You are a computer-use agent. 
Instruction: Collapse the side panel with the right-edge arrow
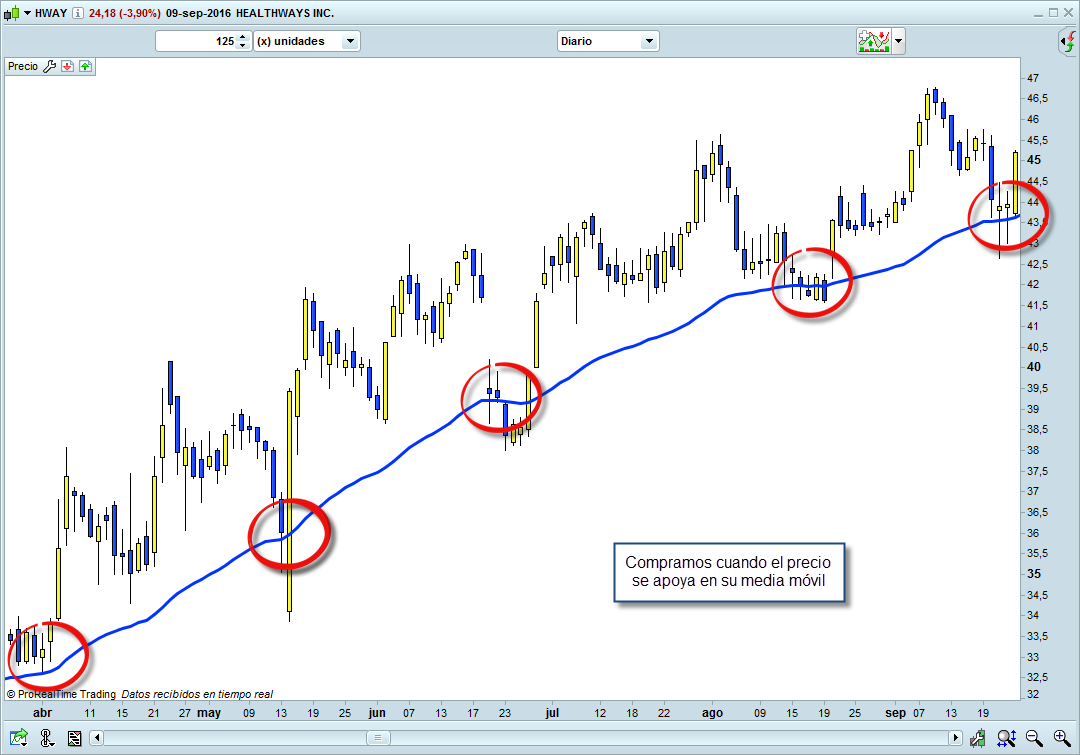[1064, 41]
